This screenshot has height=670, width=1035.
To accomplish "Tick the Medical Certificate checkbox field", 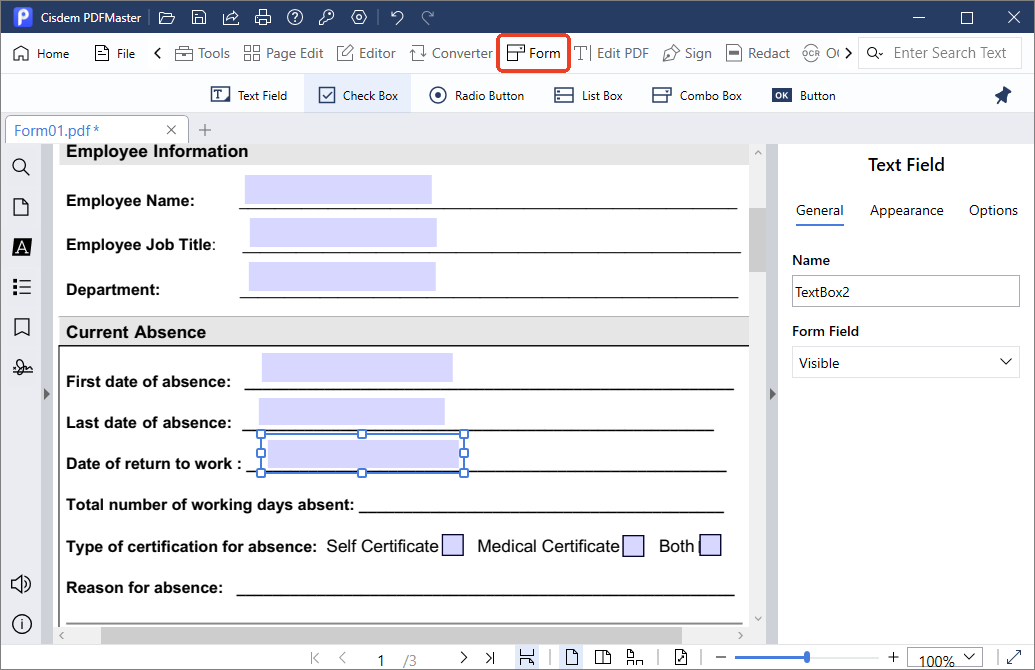I will click(634, 546).
